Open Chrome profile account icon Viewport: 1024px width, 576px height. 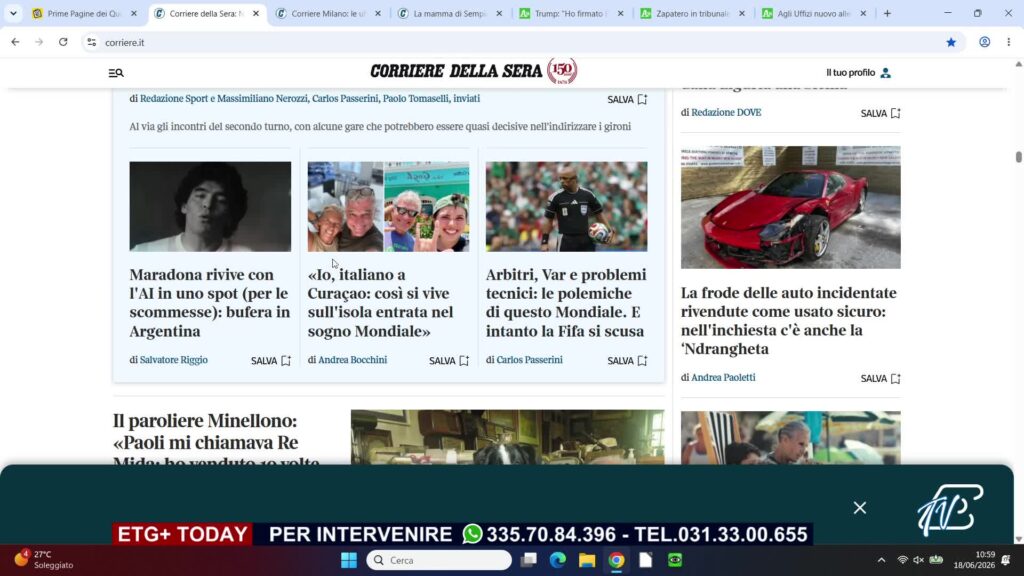click(984, 42)
